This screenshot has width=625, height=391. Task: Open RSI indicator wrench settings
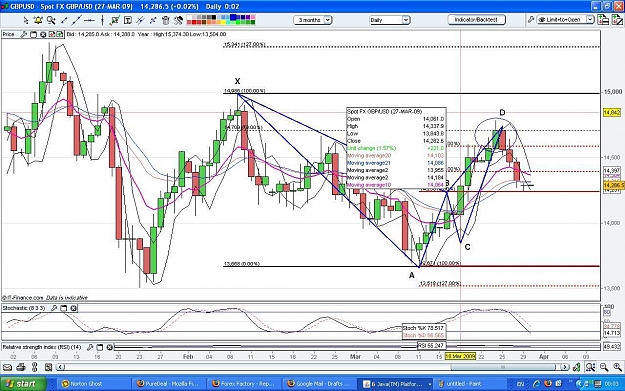click(x=90, y=347)
